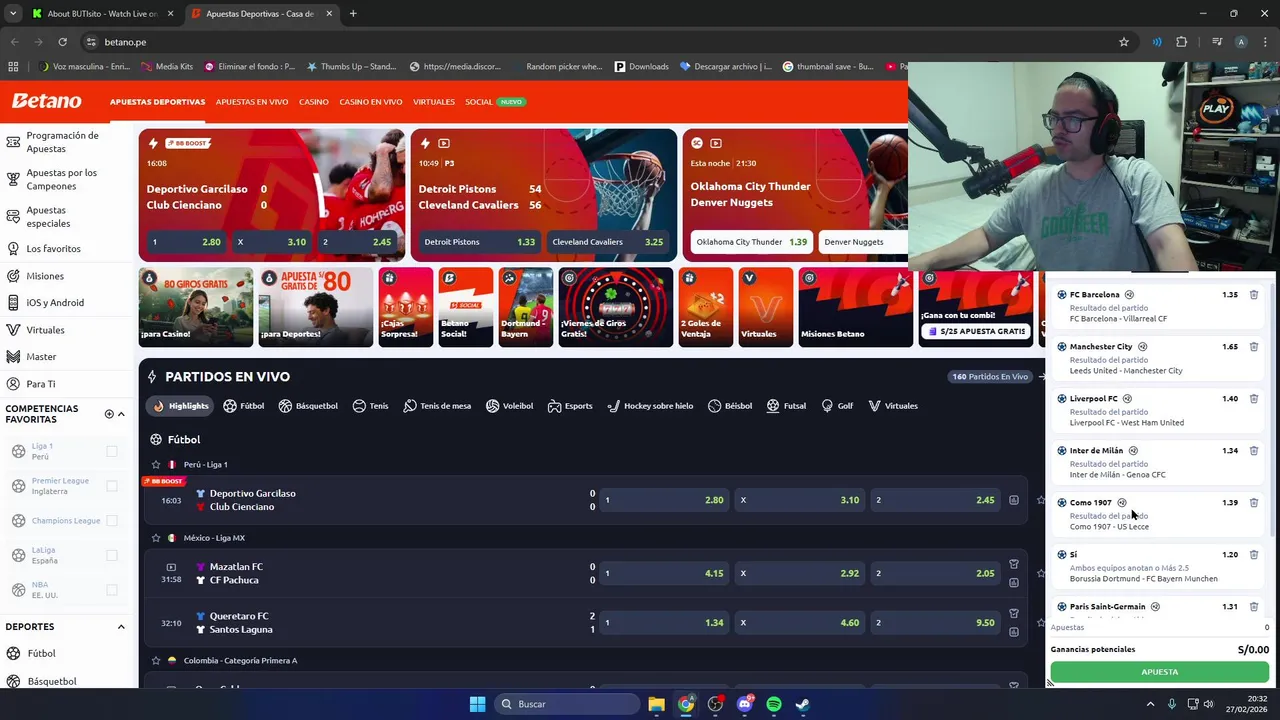Open Programación de Apuestas sidebar link

pos(62,142)
